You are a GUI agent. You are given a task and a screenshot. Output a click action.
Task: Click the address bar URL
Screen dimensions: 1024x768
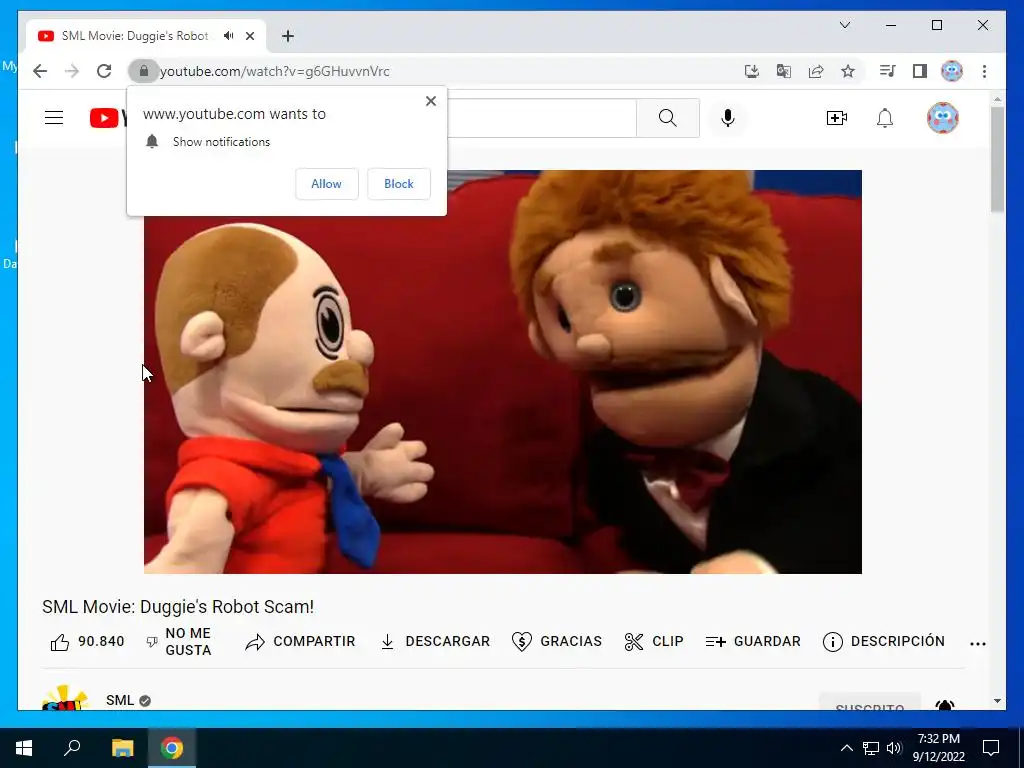(274, 71)
